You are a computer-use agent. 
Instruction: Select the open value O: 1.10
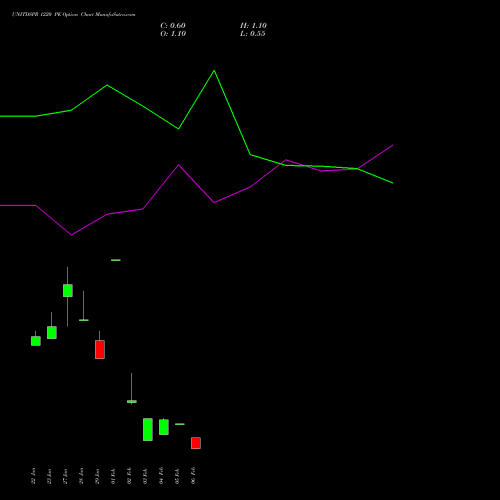[x=173, y=34]
